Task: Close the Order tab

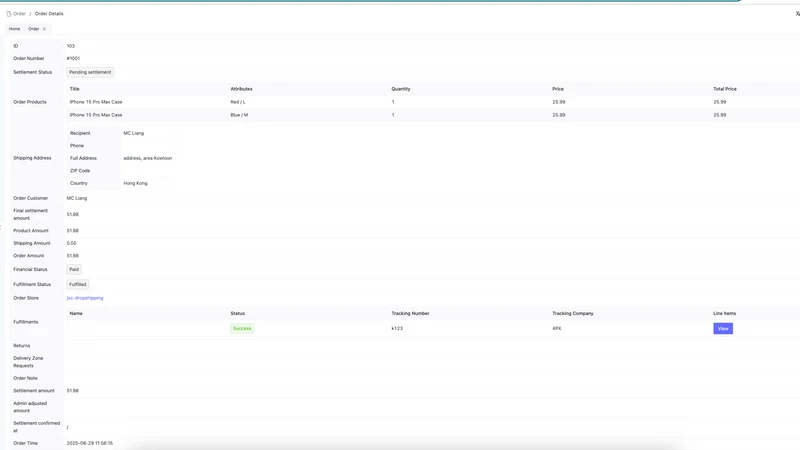Action: click(44, 29)
